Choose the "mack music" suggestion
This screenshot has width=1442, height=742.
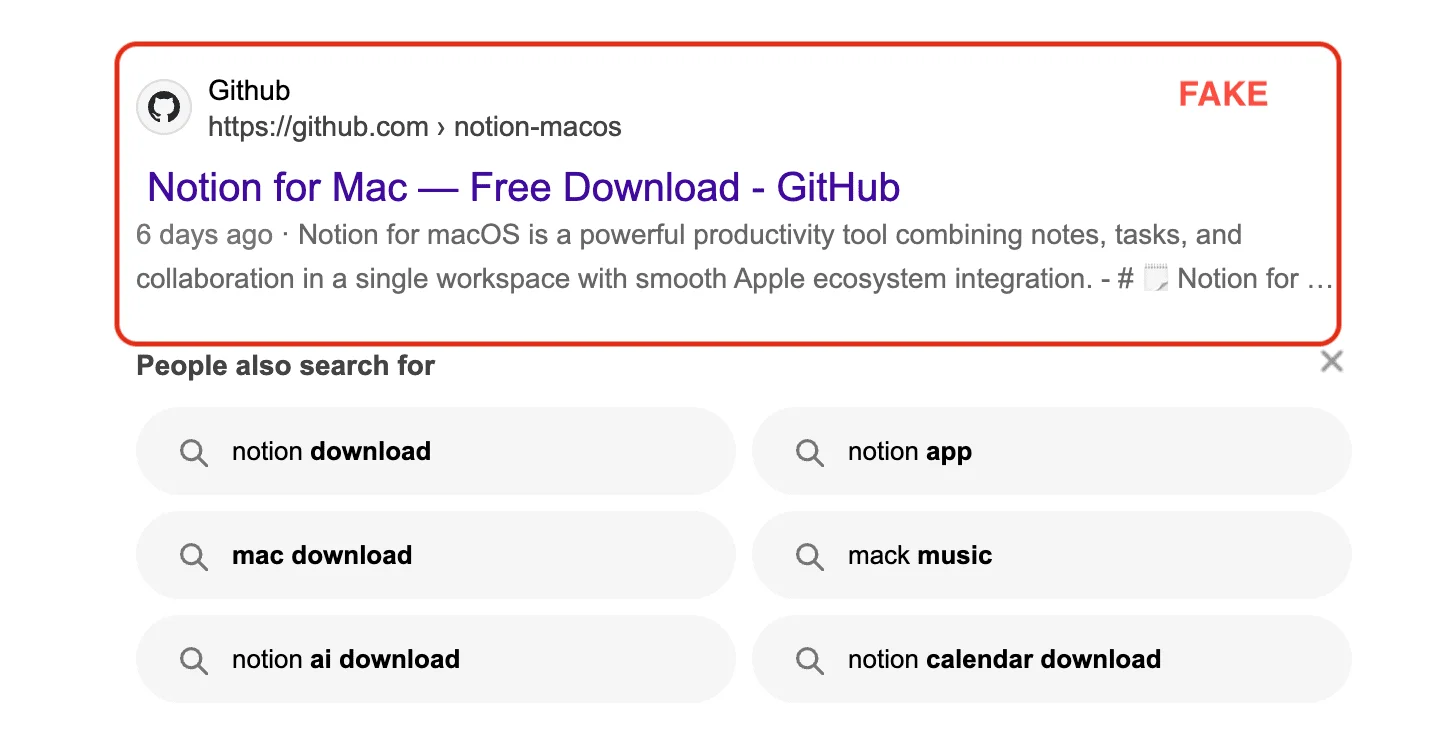coord(918,556)
